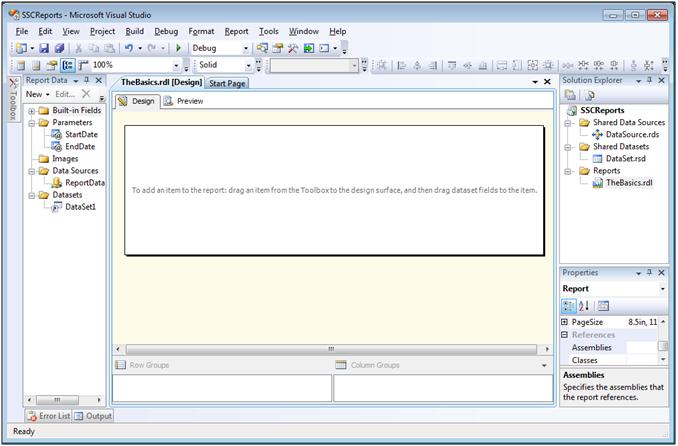Click the Align Bottoms layout icon

[x=483, y=65]
